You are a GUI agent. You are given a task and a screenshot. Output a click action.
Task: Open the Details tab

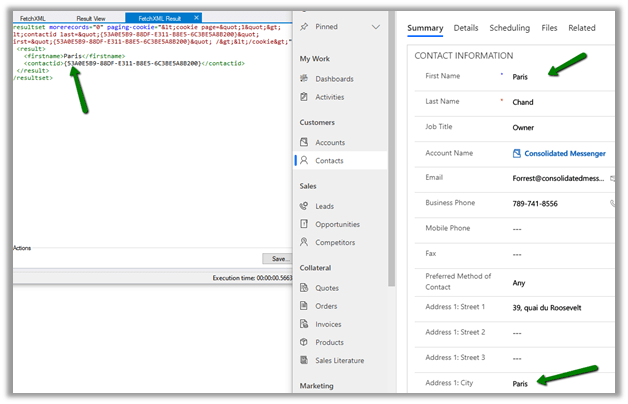pyautogui.click(x=466, y=28)
